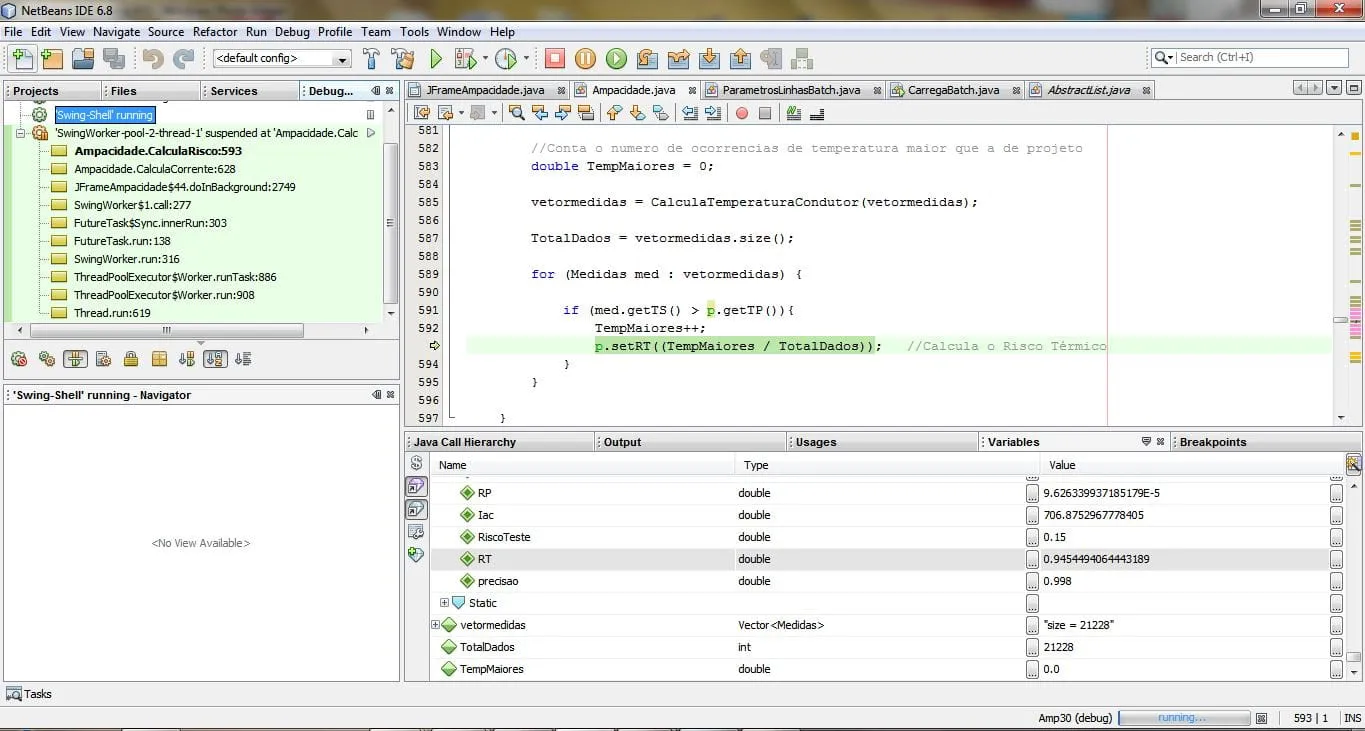Open the Tasks panel button at bottom left
The image size is (1365, 731).
pos(29,694)
